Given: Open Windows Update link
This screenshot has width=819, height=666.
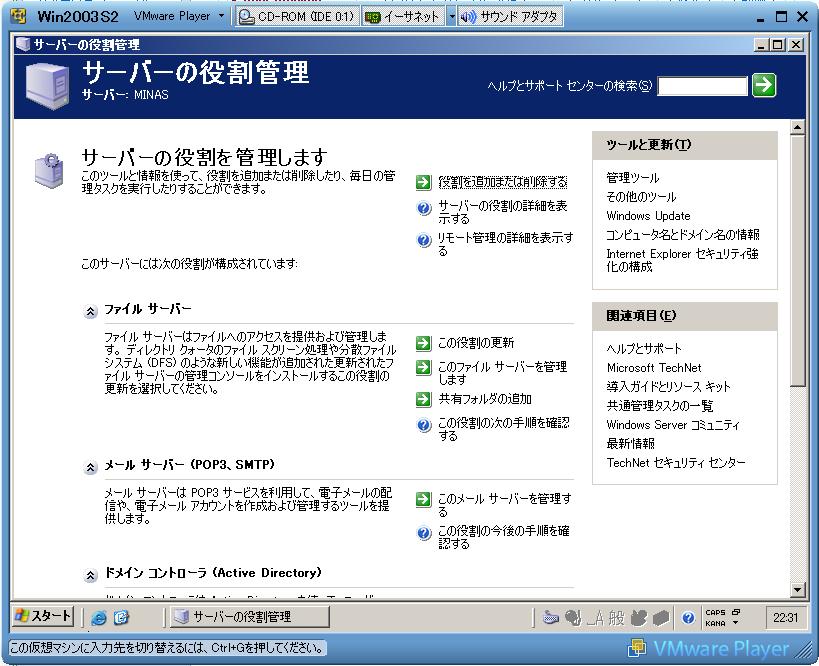Looking at the screenshot, I should click(x=648, y=216).
